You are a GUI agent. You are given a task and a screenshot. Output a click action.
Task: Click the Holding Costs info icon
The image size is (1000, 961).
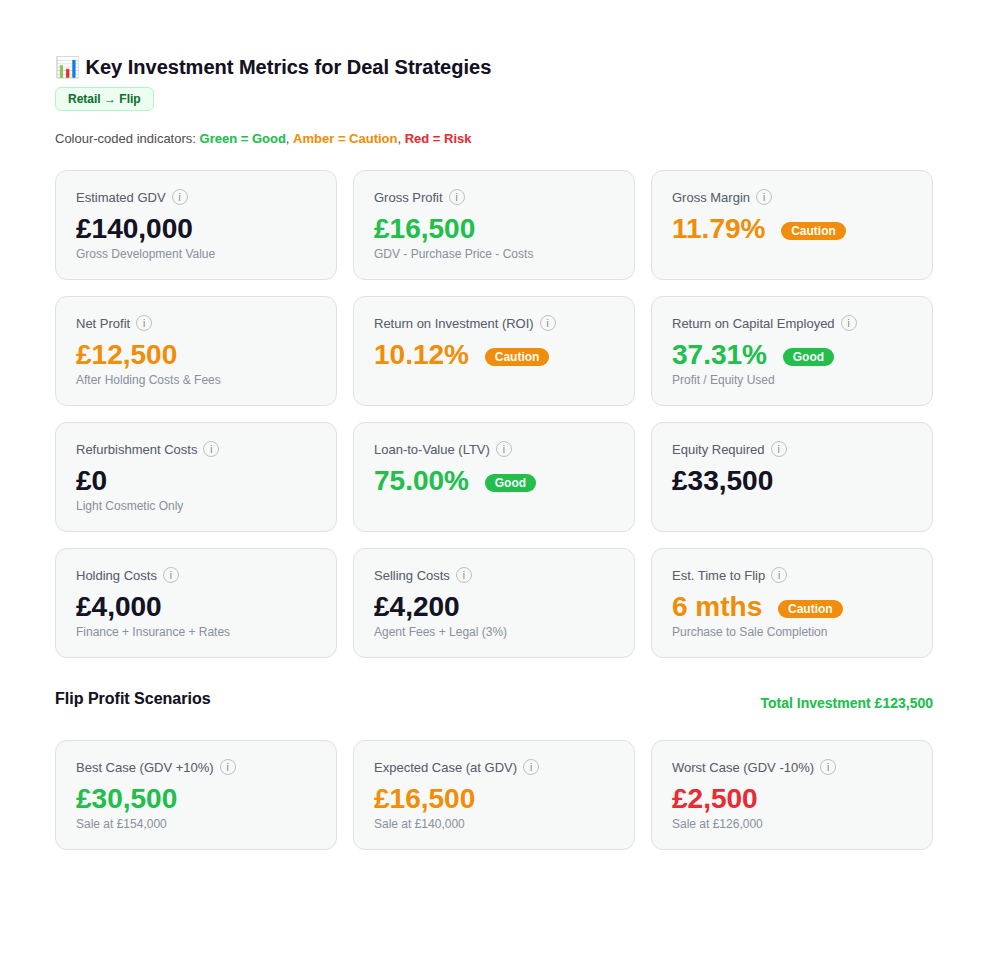pos(170,575)
